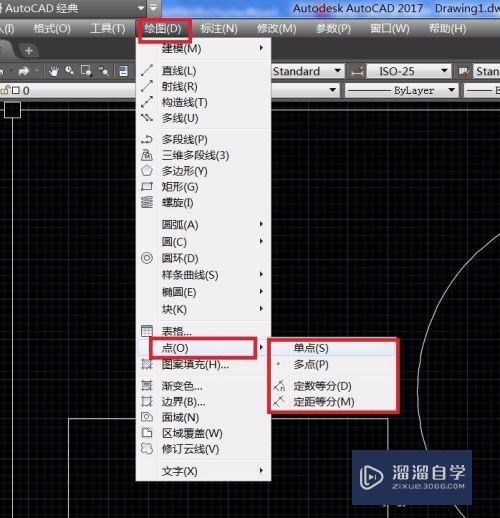This screenshot has width=500, height=518.
Task: Pick the Boundary (边界) icon
Action: coord(147,401)
